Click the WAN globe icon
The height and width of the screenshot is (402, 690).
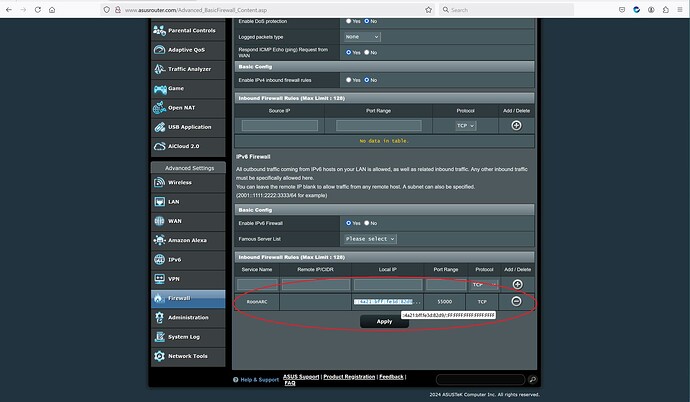(159, 221)
